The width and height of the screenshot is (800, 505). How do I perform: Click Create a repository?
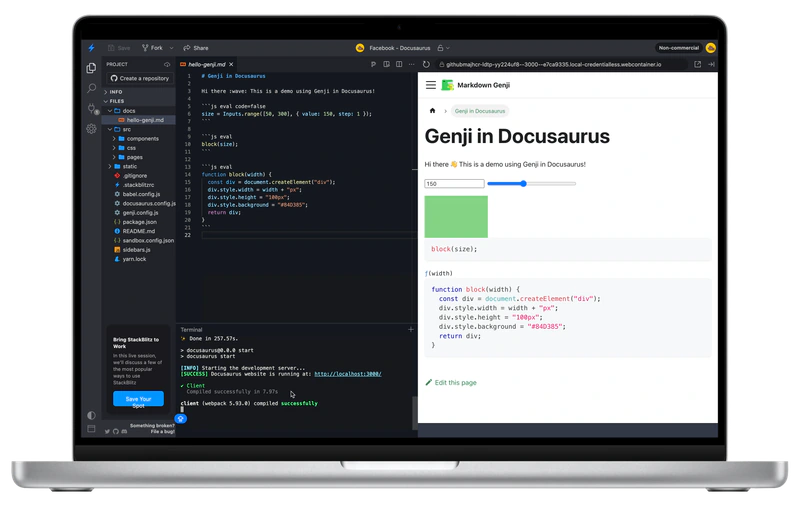[140, 79]
